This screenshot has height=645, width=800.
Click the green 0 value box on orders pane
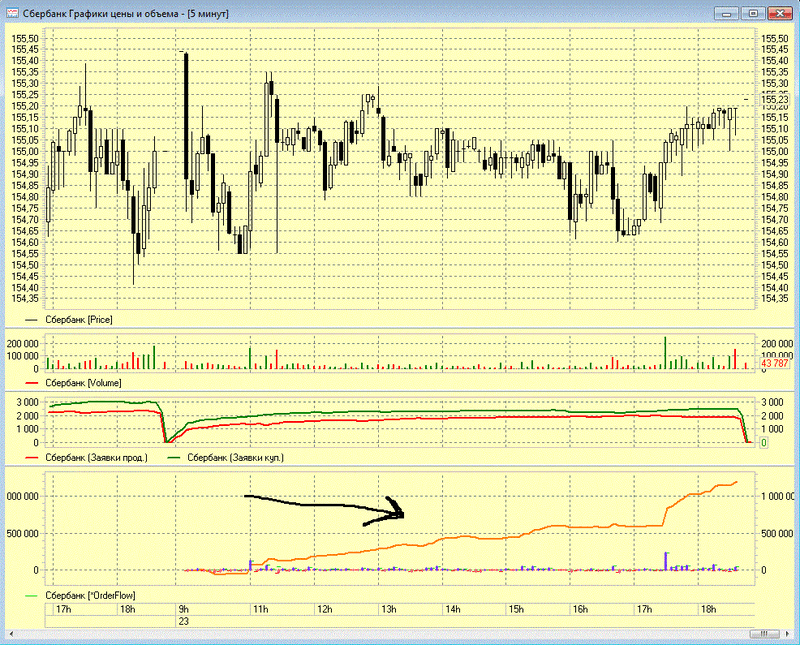[764, 443]
